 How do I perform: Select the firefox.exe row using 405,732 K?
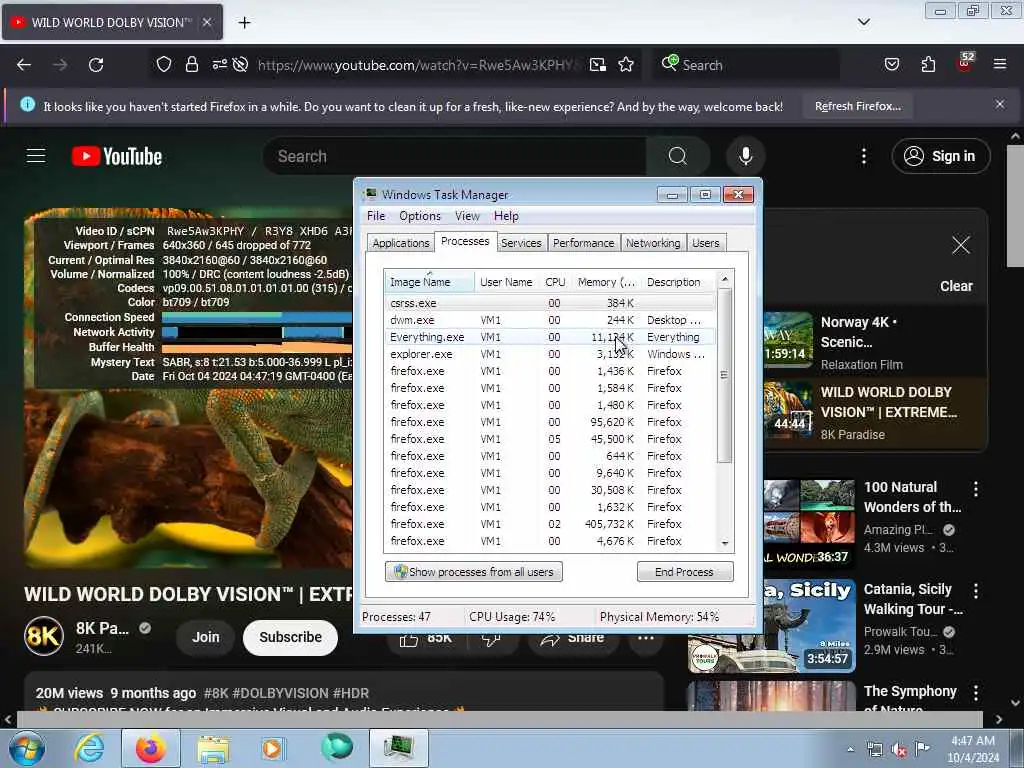(550, 524)
